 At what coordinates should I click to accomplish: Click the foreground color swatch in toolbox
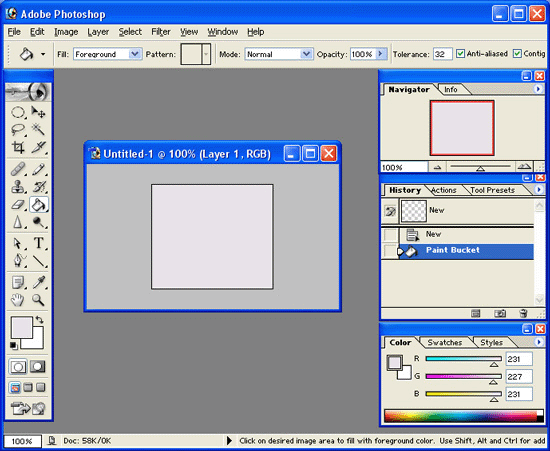click(x=22, y=328)
